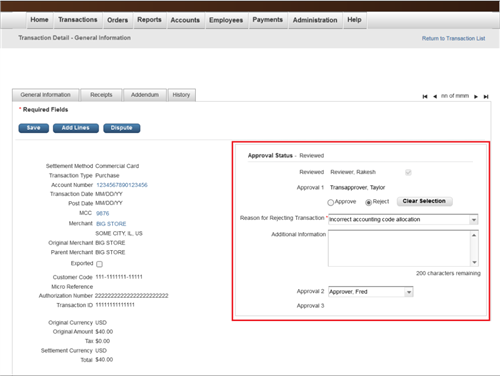Select the Reject radio button
This screenshot has height=376, width=500.
point(368,202)
